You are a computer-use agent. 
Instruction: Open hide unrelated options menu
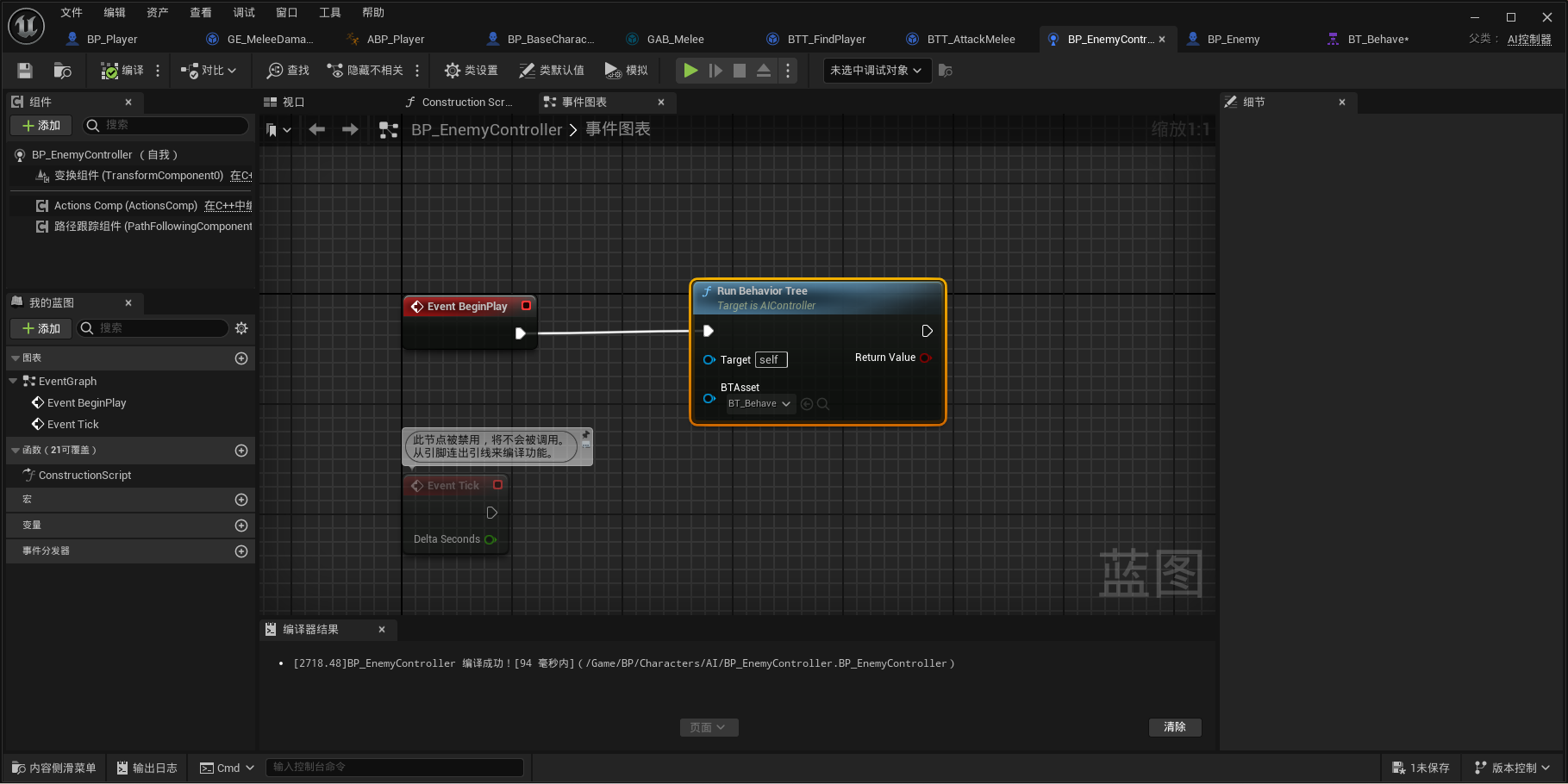pos(417,71)
